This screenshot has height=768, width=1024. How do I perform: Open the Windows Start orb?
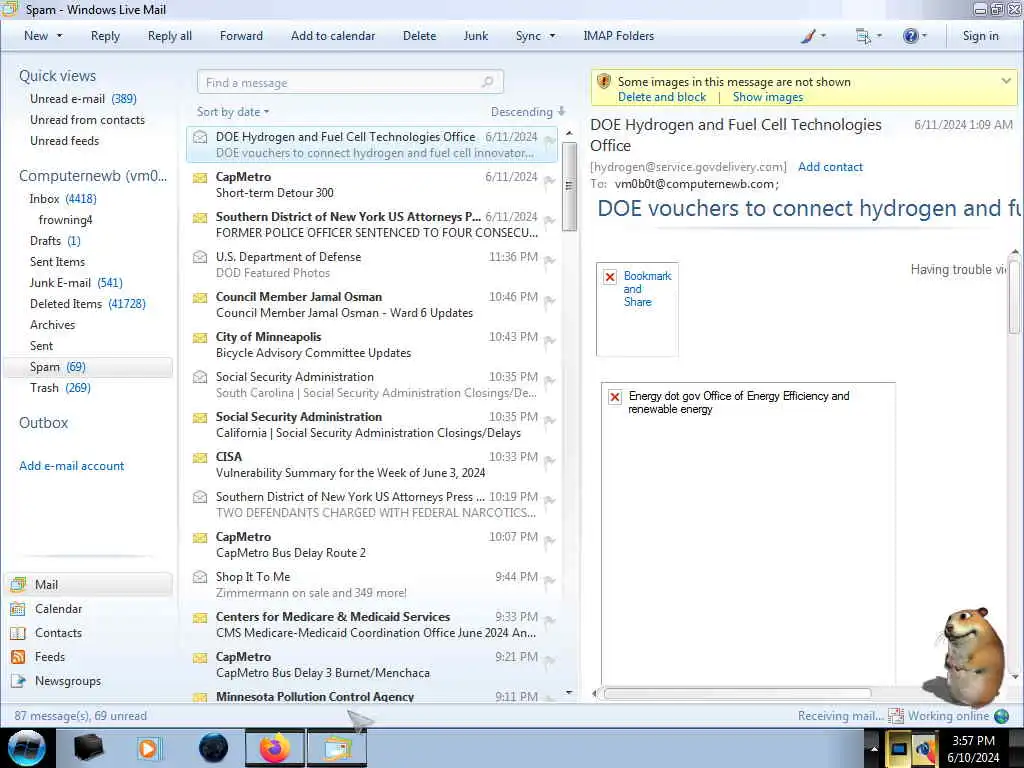point(27,748)
